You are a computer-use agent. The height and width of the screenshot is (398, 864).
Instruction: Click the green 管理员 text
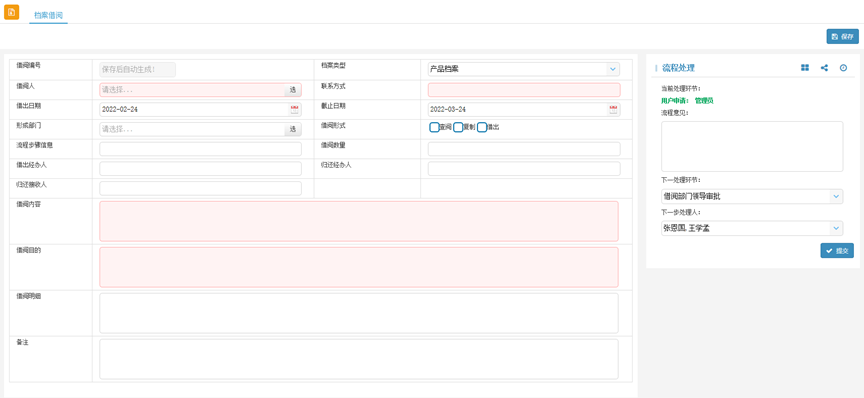click(x=704, y=101)
